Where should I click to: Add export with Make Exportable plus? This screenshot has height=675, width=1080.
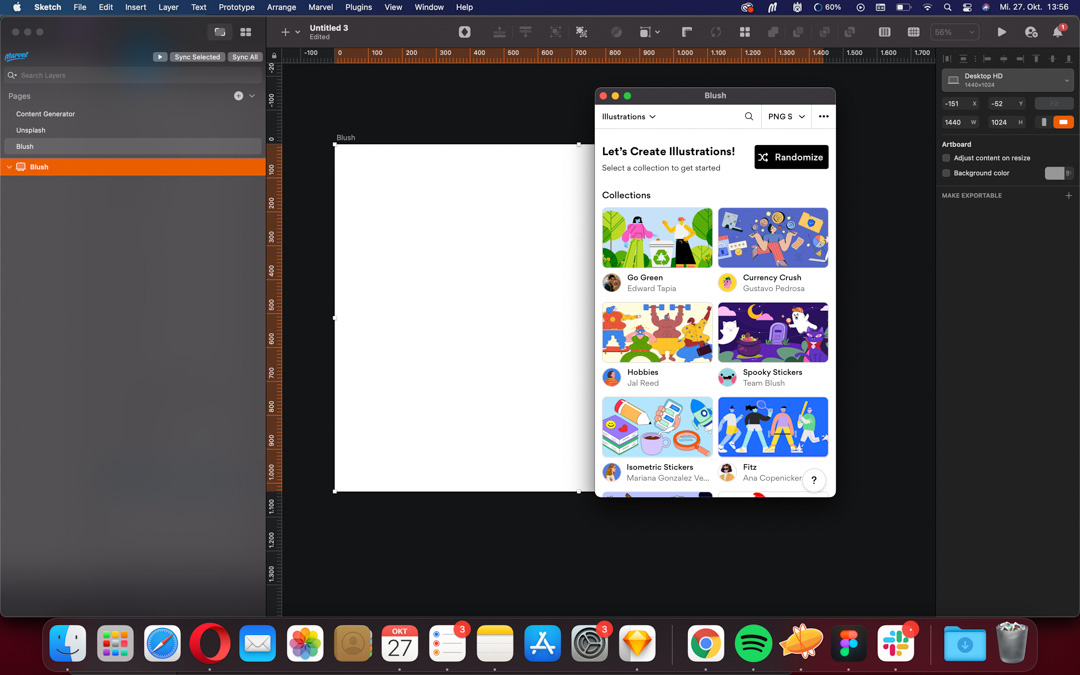point(1069,196)
